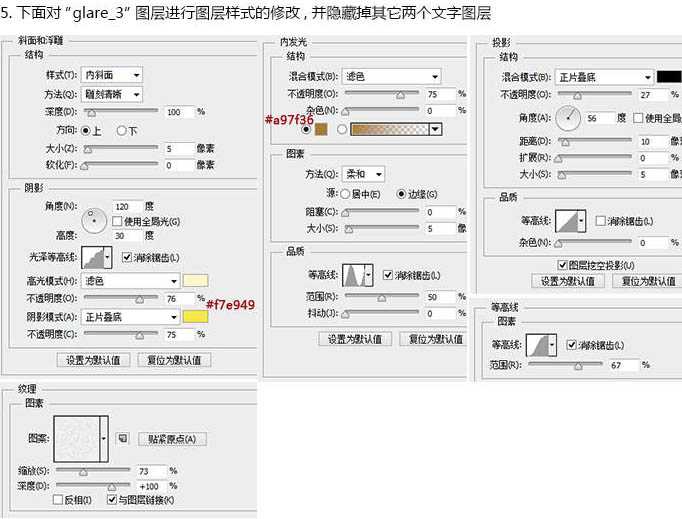
Task: Toggle Layer Knocks Out Drop Shadow checkbox
Action: pyautogui.click(x=562, y=265)
